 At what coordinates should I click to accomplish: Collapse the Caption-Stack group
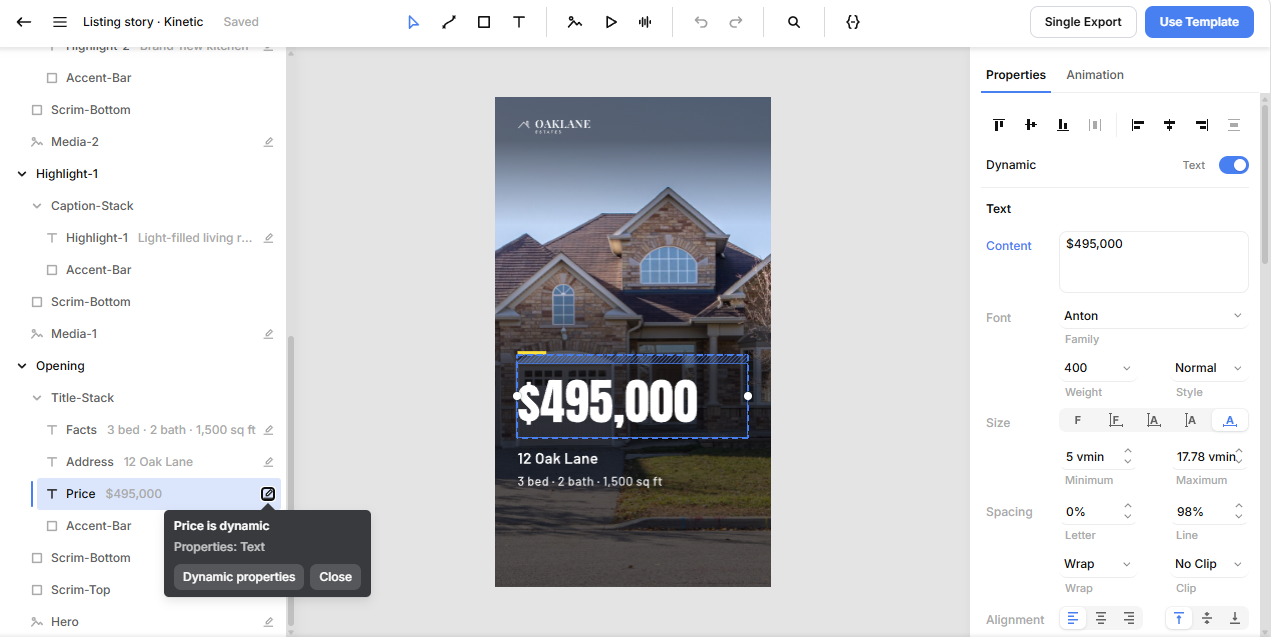tap(37, 206)
